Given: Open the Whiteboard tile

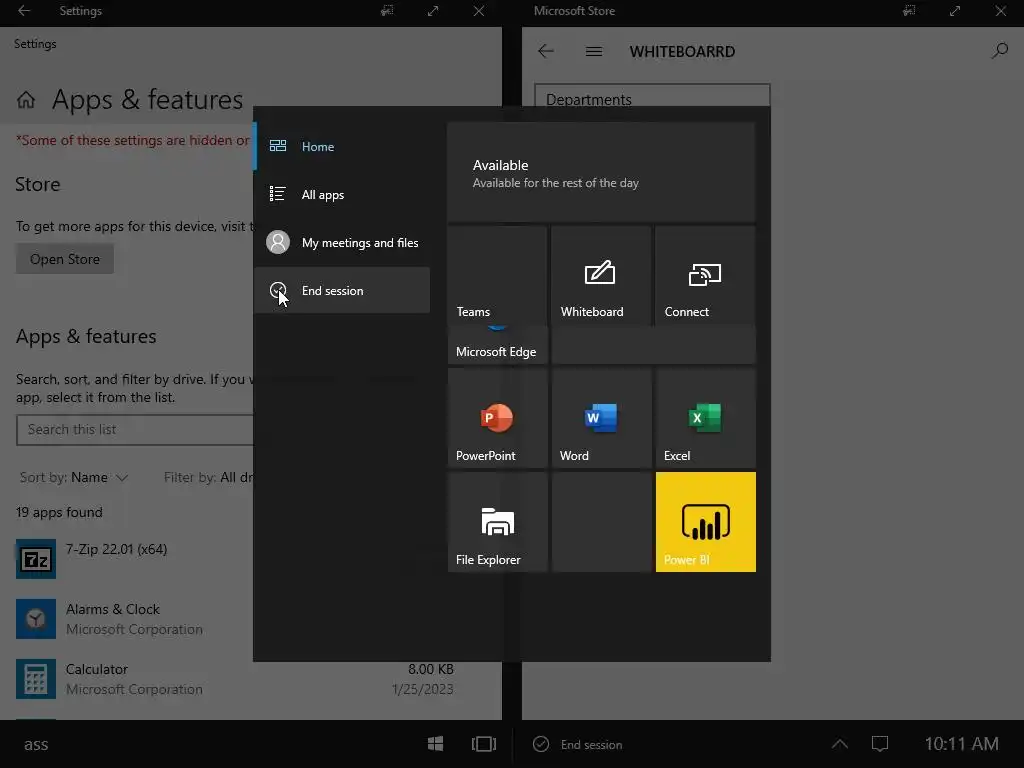Looking at the screenshot, I should 601,276.
